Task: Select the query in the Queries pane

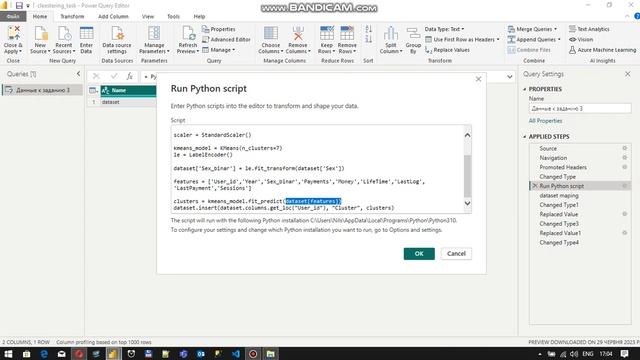Action: (42, 90)
